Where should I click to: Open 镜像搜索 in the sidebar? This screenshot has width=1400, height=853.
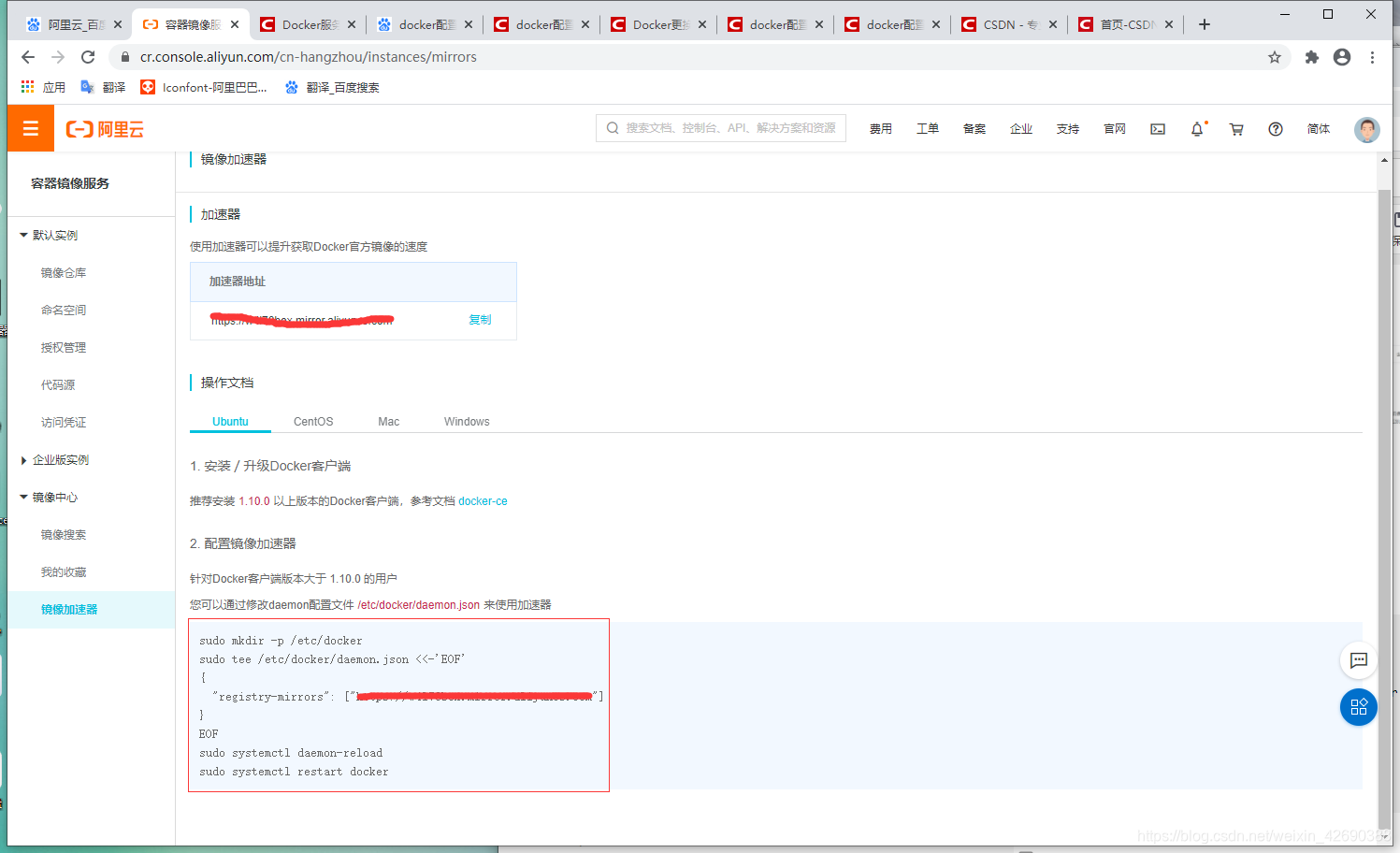64,534
